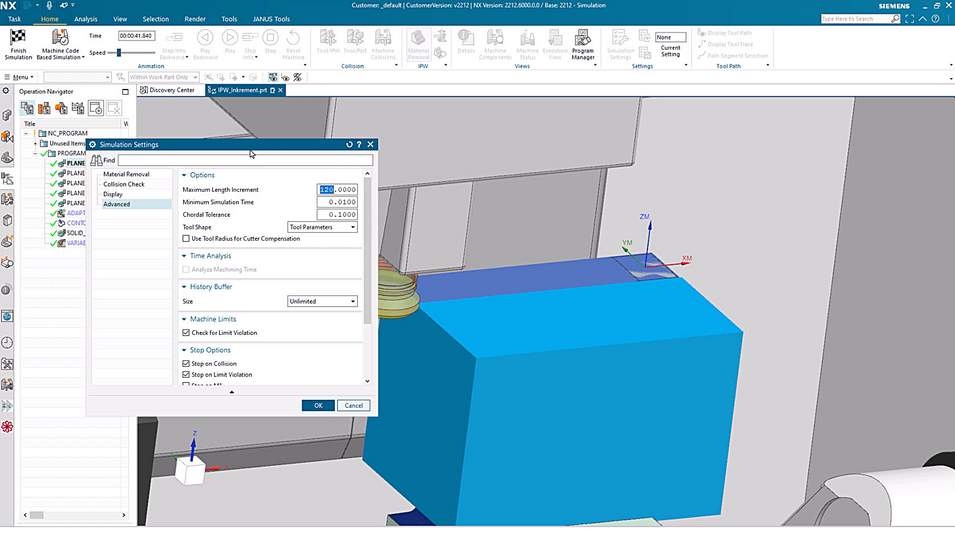Collapse the Options section
The height and width of the screenshot is (535, 955).
pos(184,175)
